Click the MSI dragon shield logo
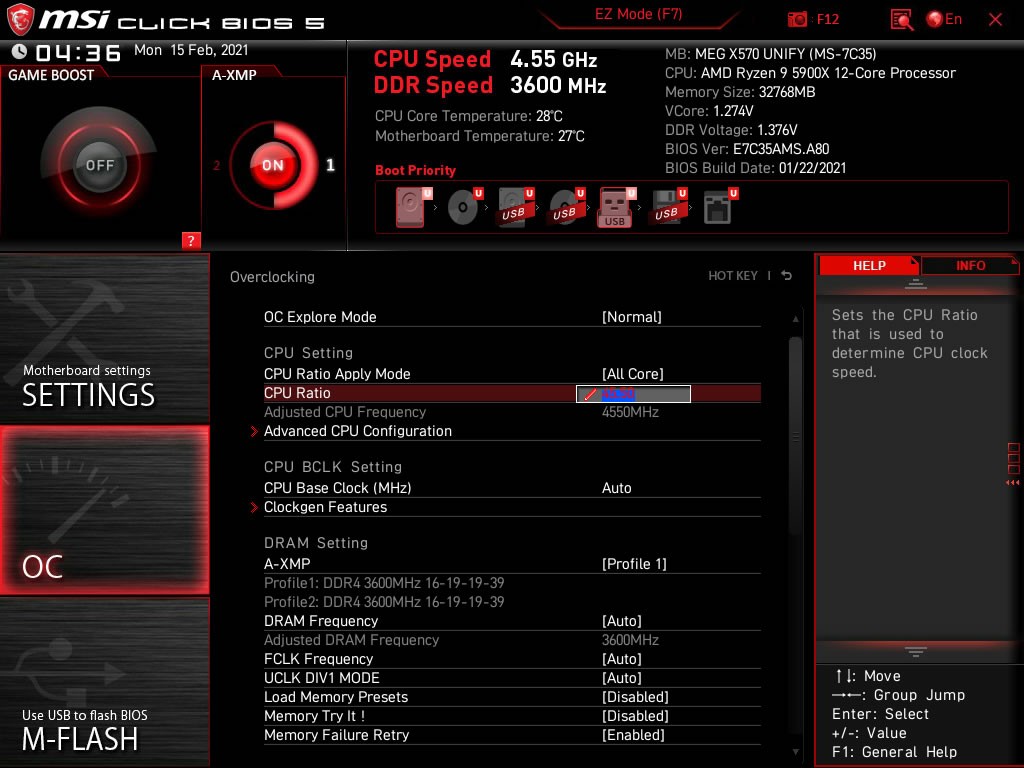The width and height of the screenshot is (1024, 768). 19,19
